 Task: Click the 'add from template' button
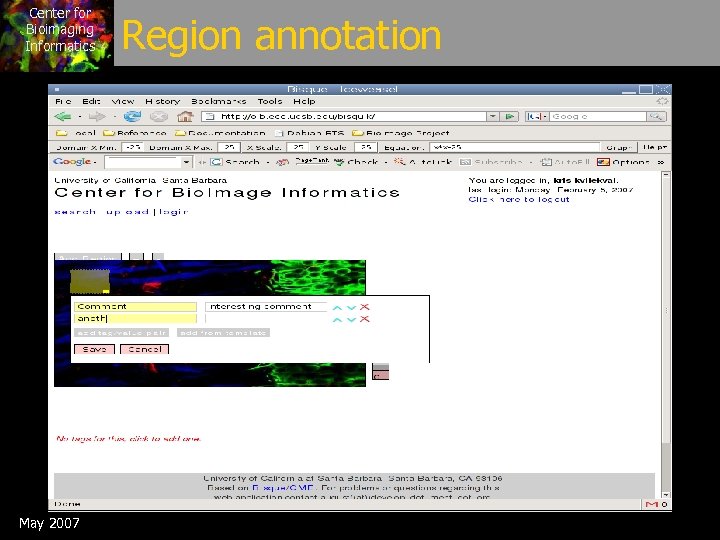click(x=223, y=332)
